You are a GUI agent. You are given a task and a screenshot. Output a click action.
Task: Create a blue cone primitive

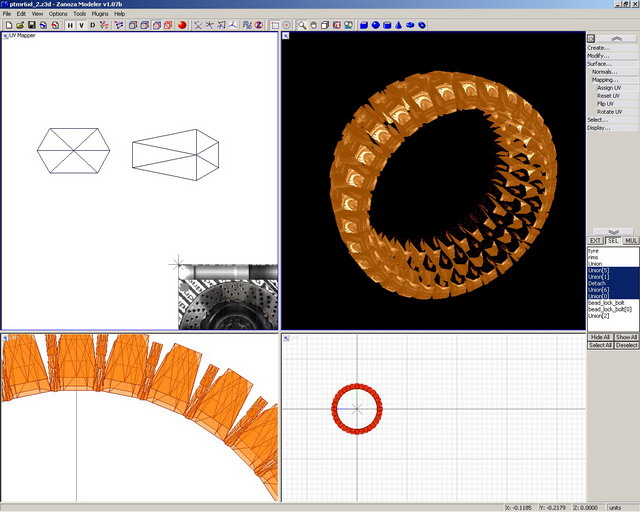click(x=399, y=25)
